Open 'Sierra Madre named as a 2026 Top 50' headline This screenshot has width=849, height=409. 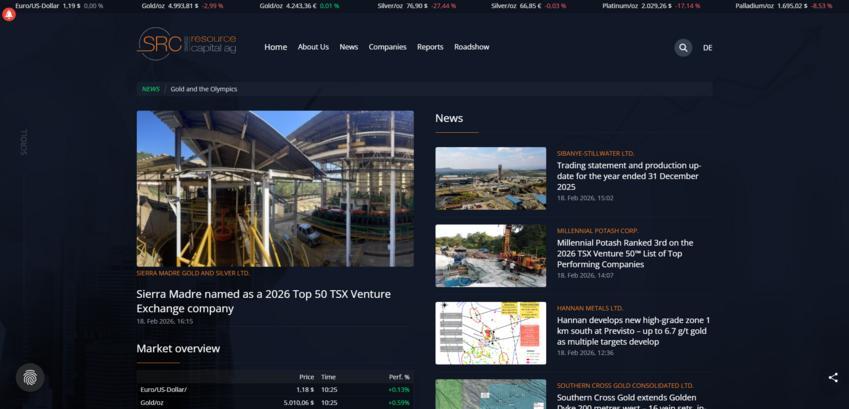[264, 301]
